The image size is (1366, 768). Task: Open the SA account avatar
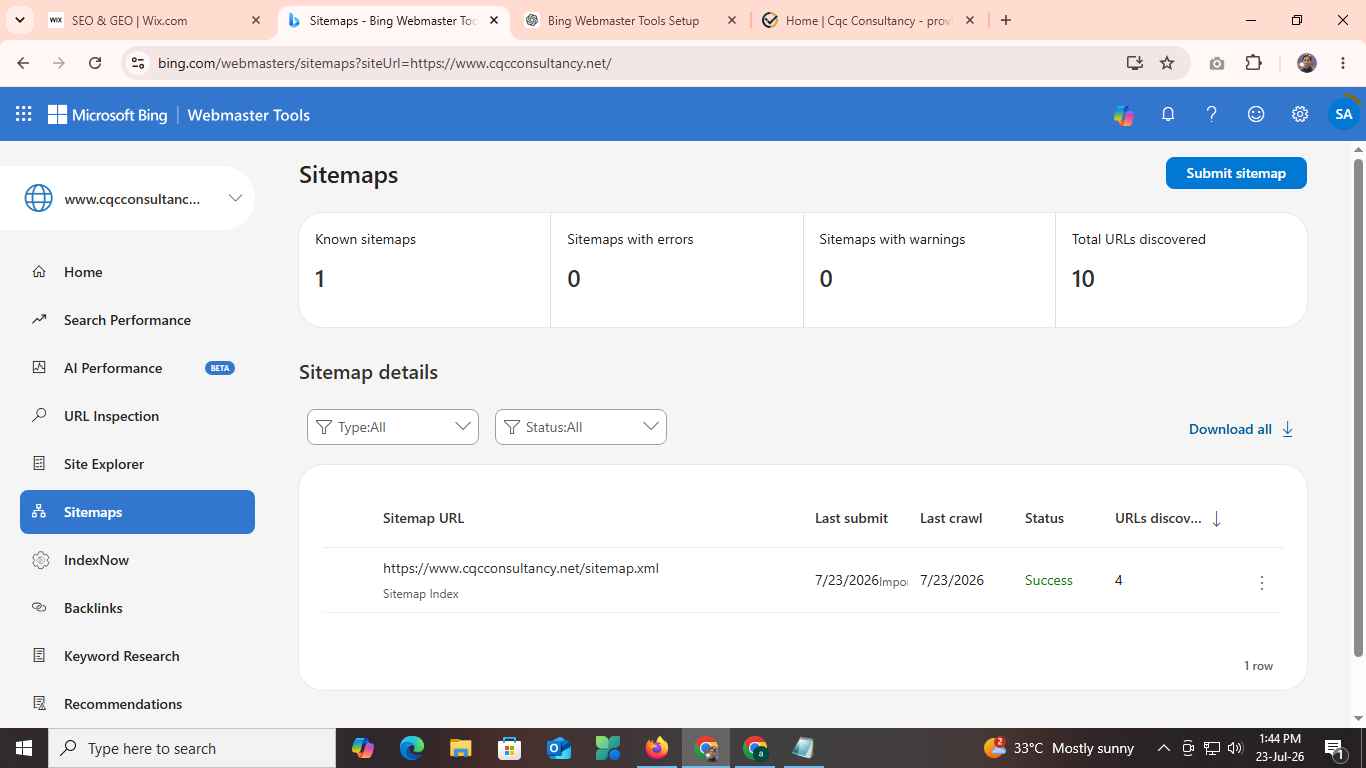[x=1344, y=115]
